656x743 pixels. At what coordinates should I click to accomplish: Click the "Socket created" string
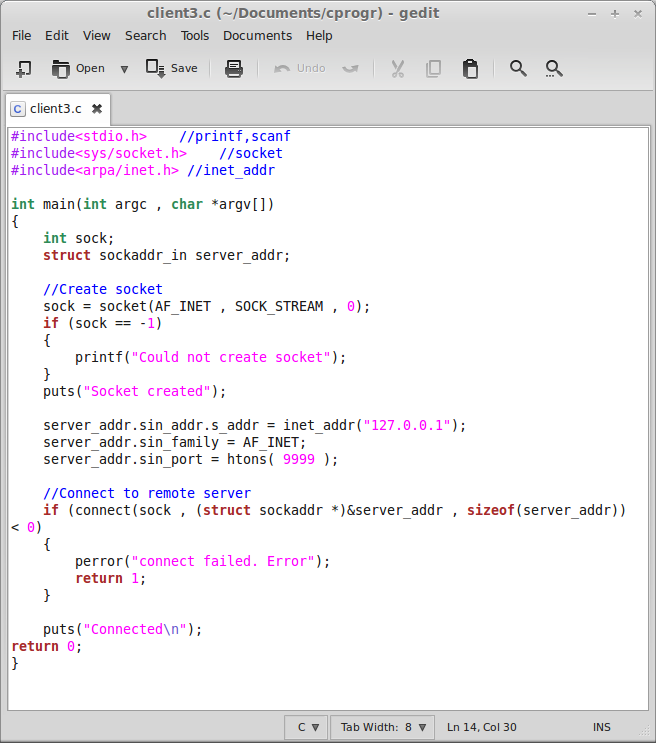pyautogui.click(x=147, y=391)
